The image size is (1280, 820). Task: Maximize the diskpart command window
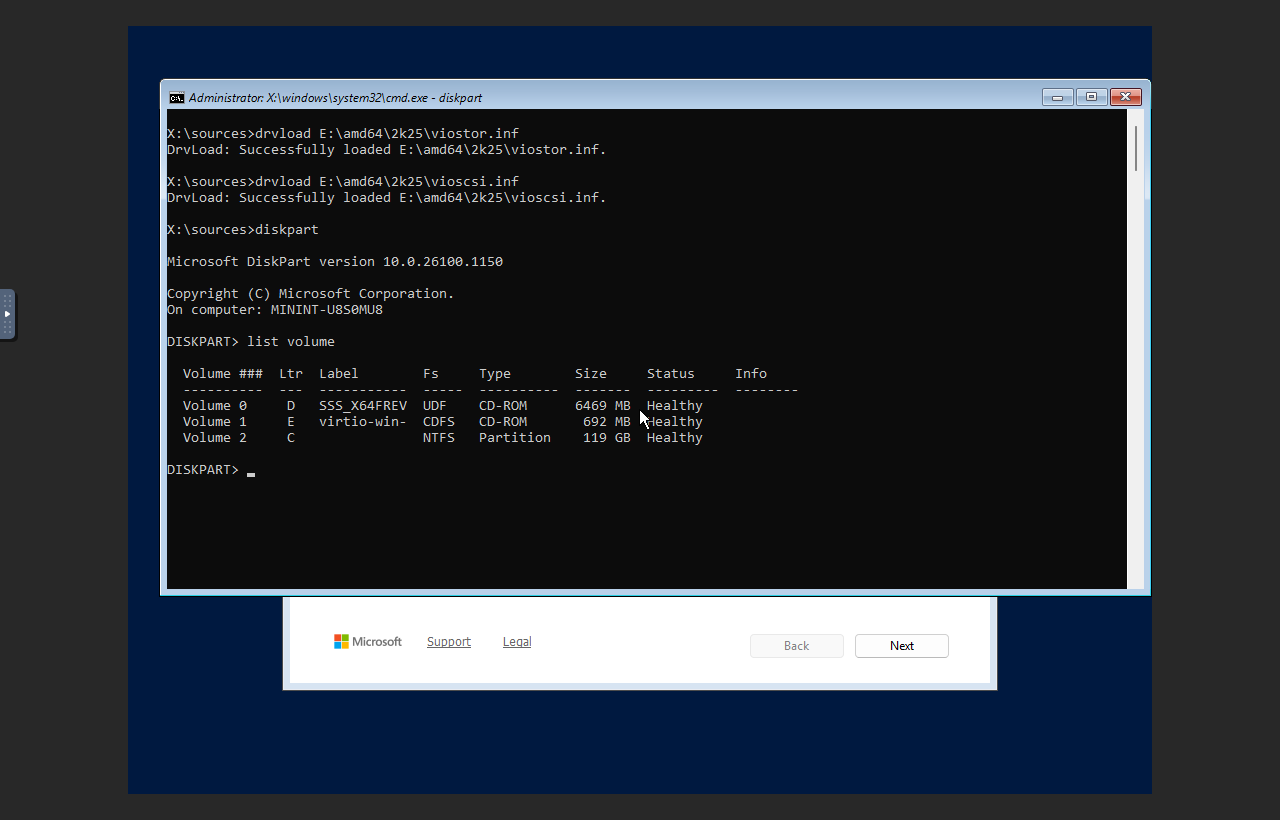tap(1091, 97)
